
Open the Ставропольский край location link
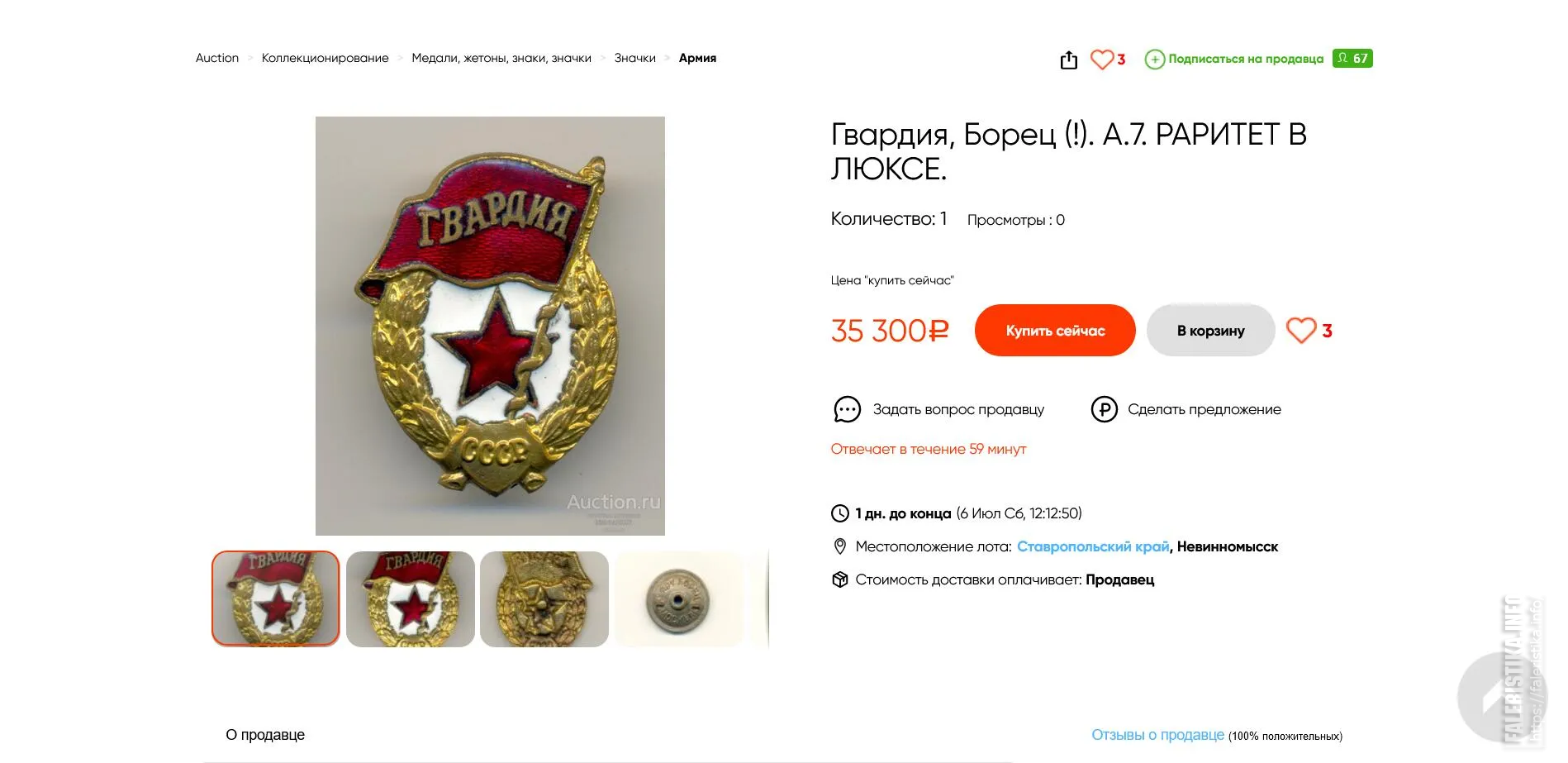[x=1093, y=546]
